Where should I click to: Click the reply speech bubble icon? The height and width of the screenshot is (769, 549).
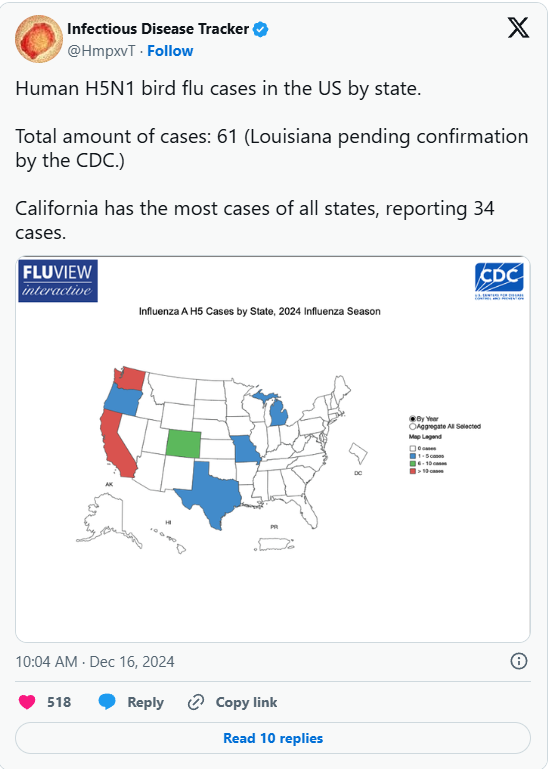coord(107,702)
